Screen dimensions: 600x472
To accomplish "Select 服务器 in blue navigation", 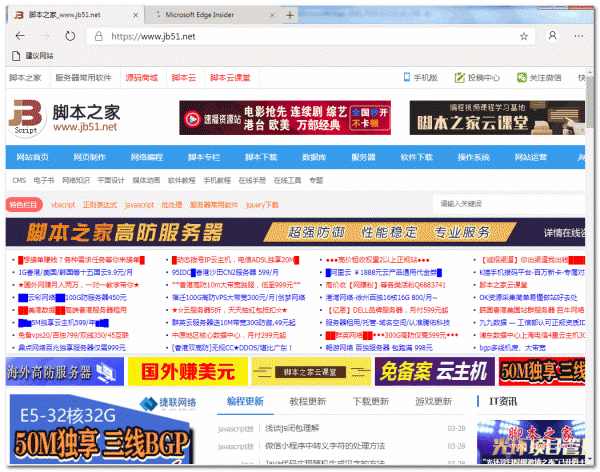I will point(363,157).
